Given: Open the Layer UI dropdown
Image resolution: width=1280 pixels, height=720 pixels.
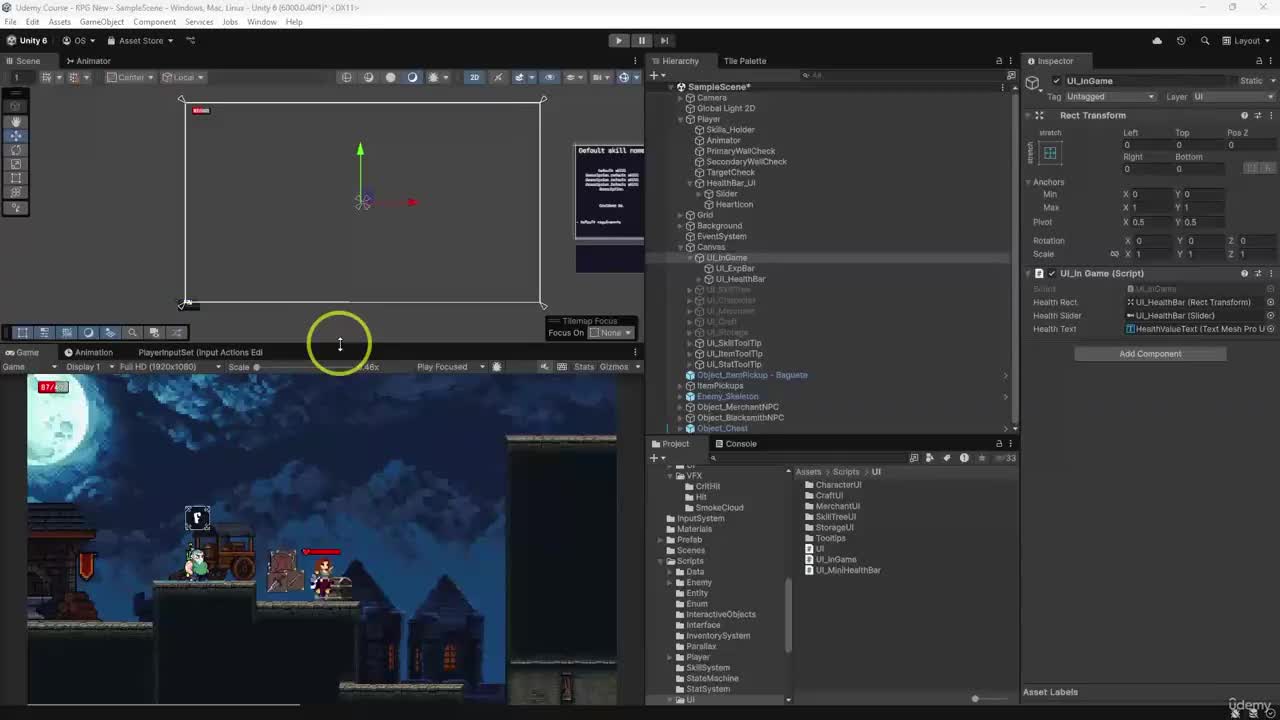Looking at the screenshot, I should tap(1233, 97).
